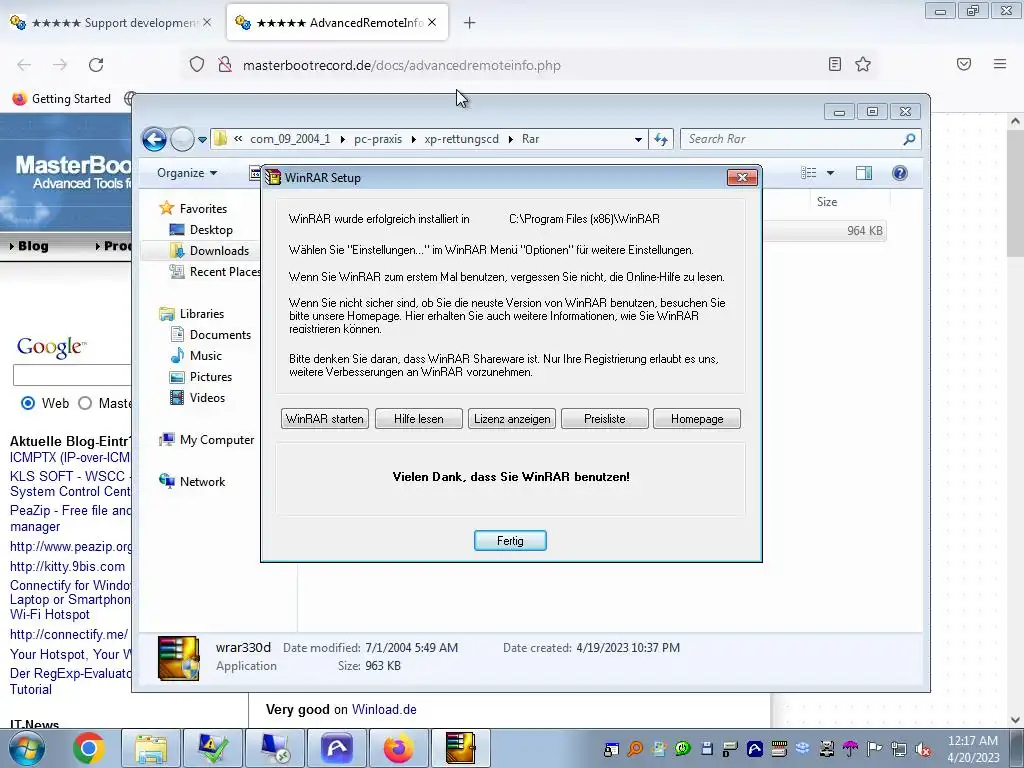This screenshot has height=768, width=1024.
Task: Open Music library in navigation pane
Action: (206, 355)
